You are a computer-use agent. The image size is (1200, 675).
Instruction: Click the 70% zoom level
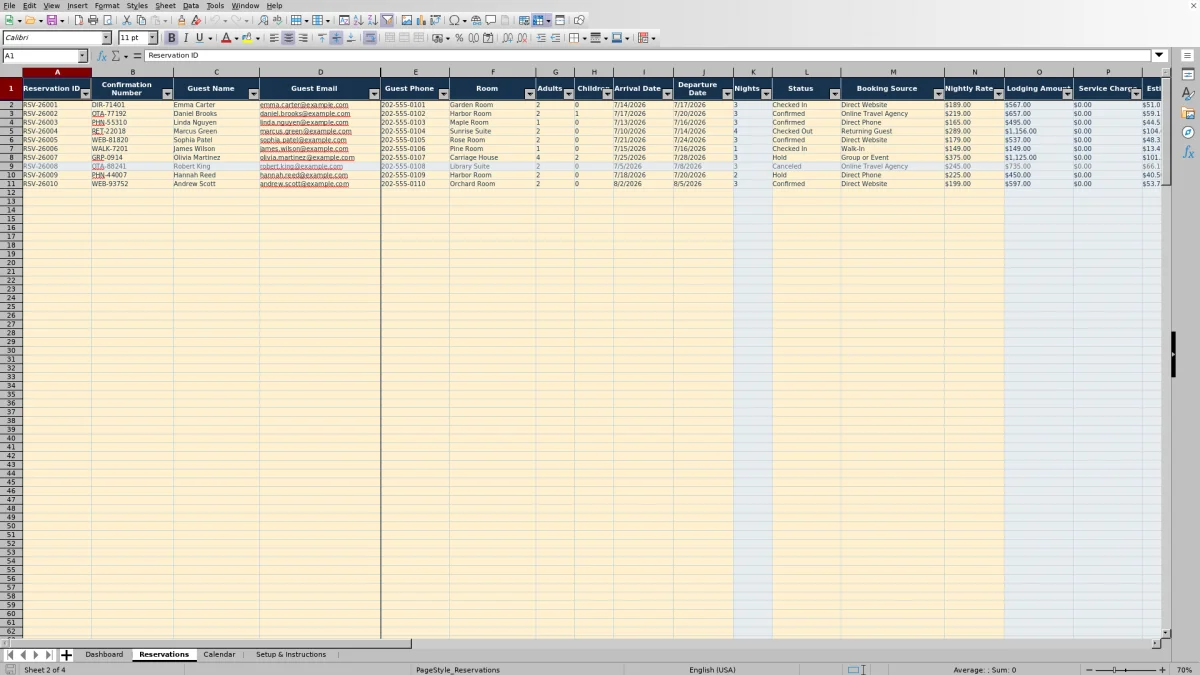[1184, 670]
